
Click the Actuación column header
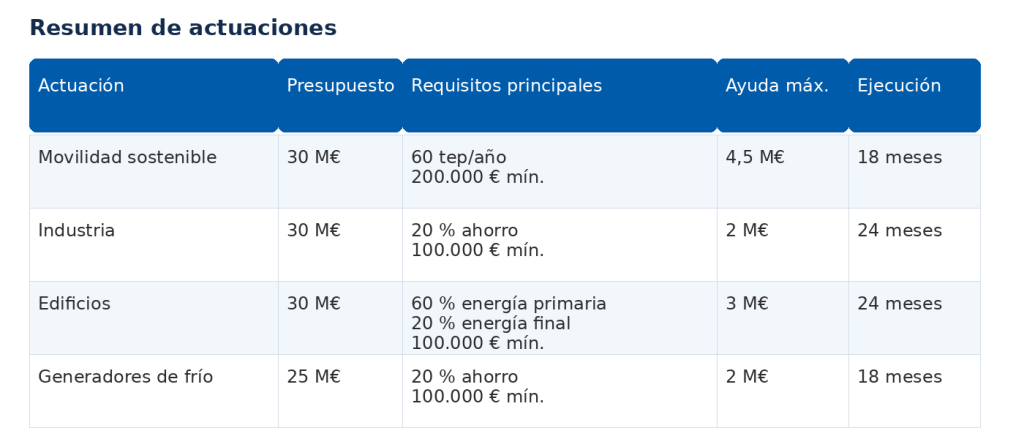click(x=153, y=95)
